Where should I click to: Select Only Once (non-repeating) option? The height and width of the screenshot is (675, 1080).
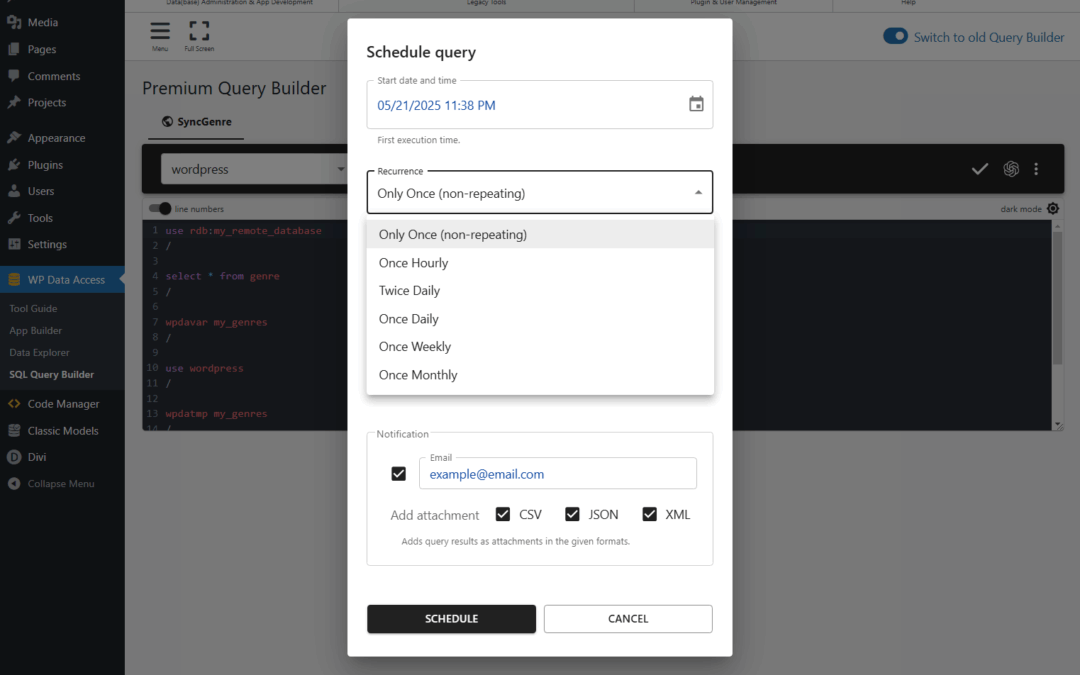[x=540, y=235]
